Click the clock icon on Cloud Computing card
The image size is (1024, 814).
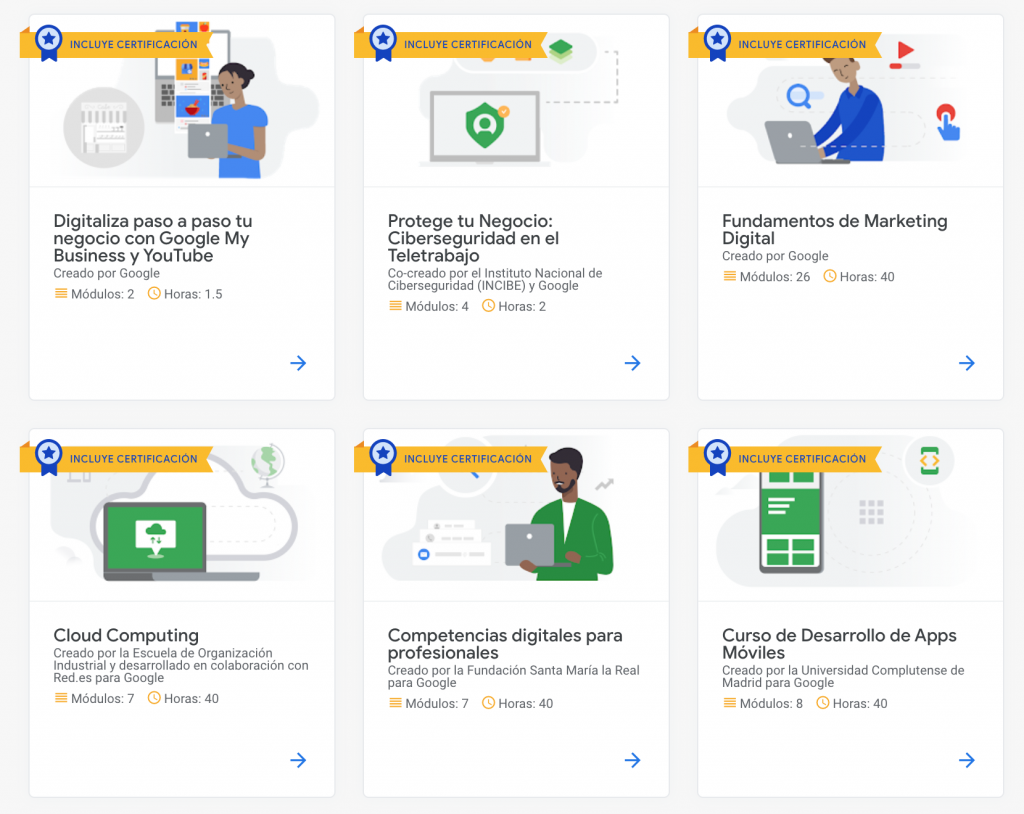tap(154, 698)
